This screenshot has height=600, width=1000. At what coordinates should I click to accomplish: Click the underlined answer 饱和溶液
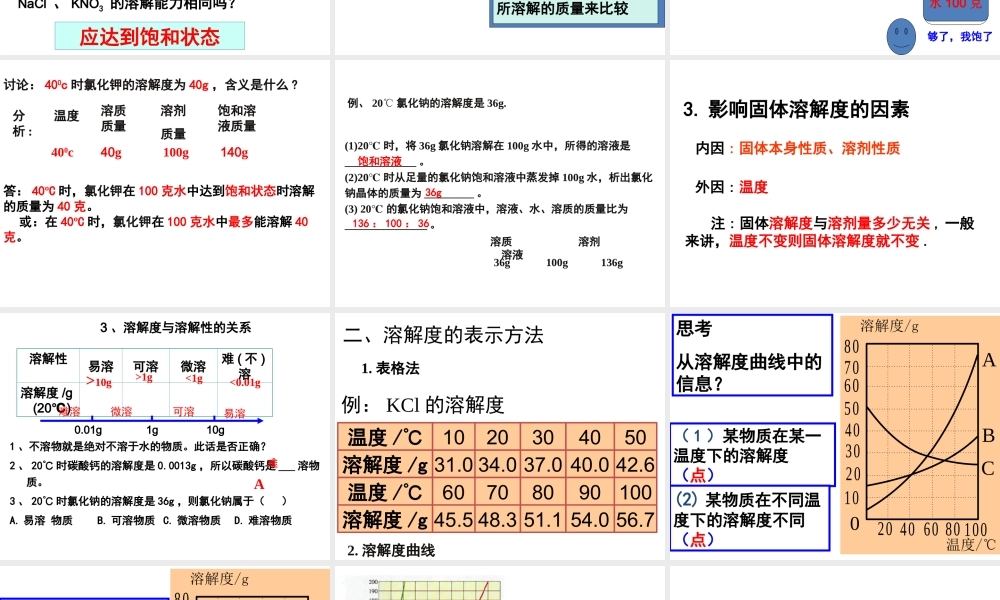coord(379,161)
